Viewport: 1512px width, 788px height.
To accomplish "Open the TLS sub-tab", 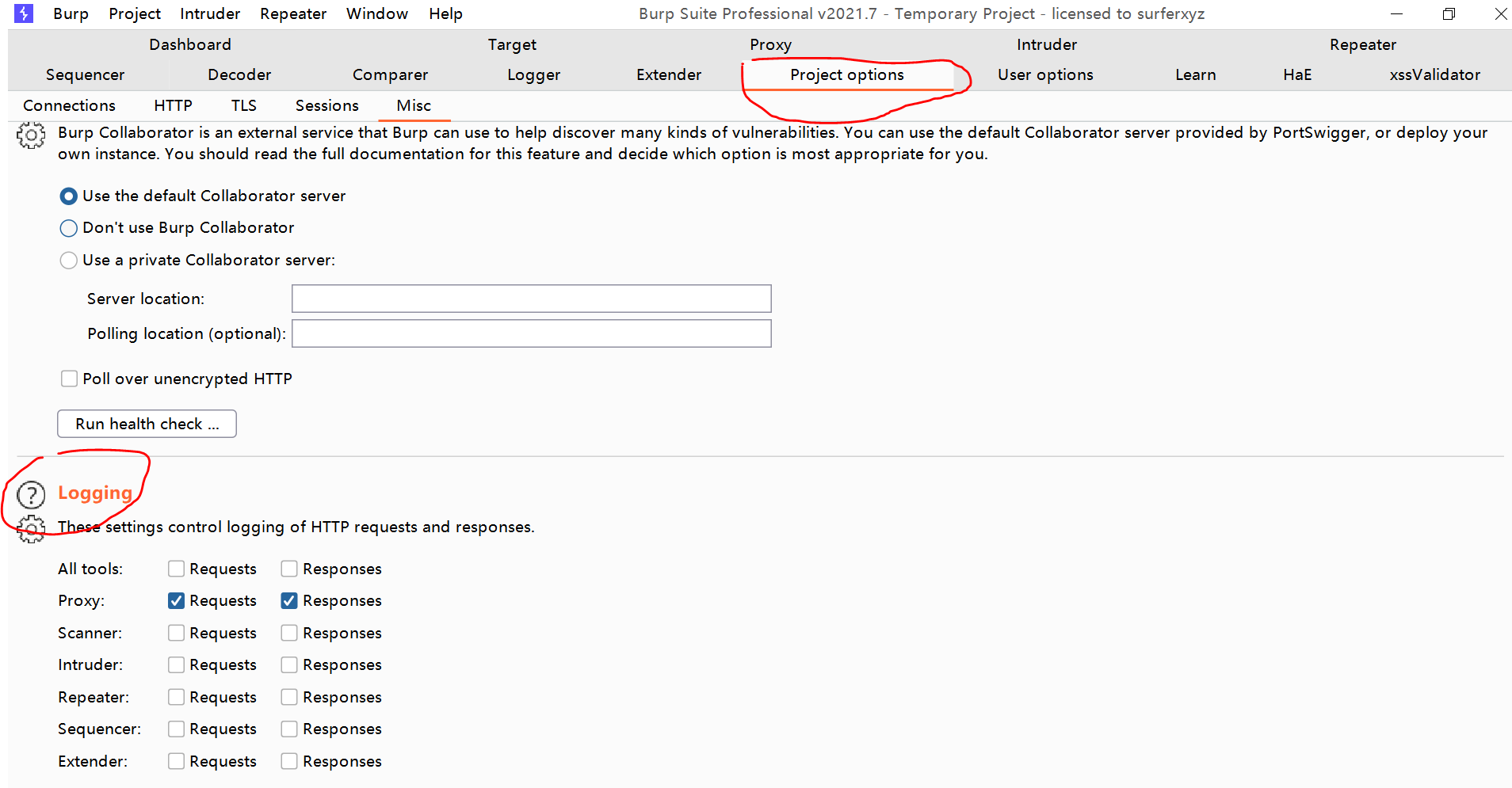I will [x=244, y=105].
